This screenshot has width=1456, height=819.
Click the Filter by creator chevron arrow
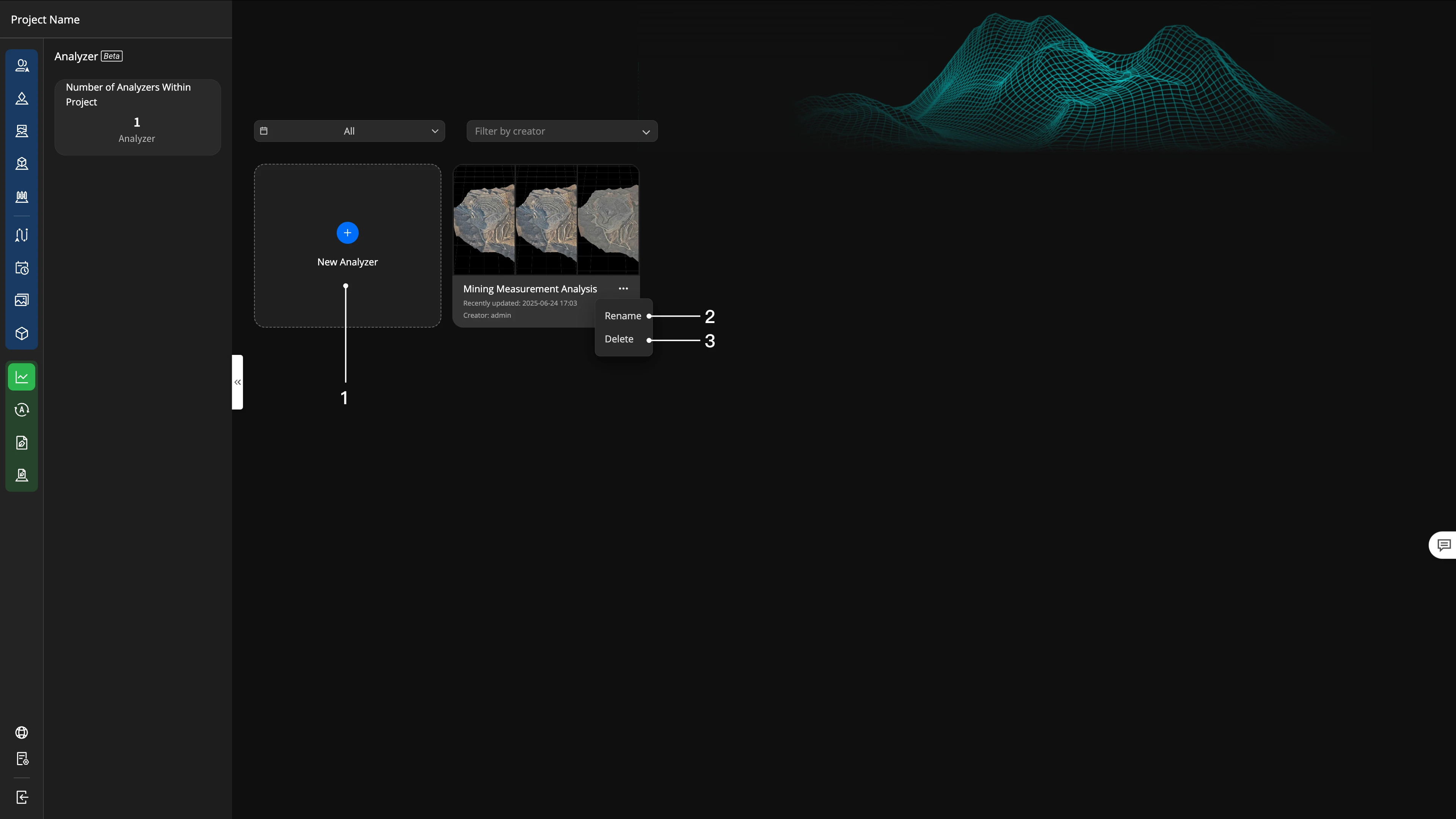(646, 132)
